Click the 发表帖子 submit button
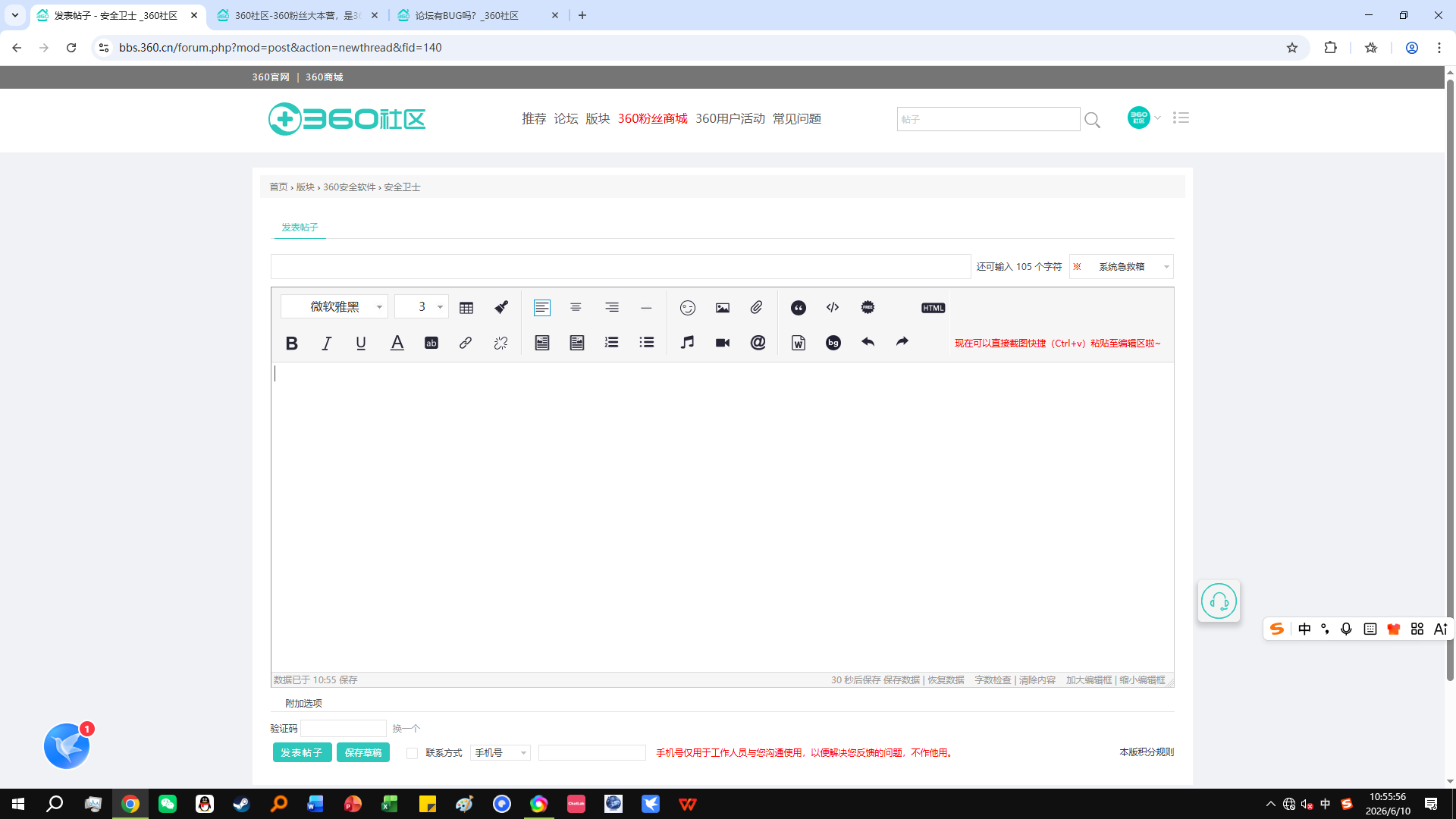The height and width of the screenshot is (819, 1456). [302, 752]
